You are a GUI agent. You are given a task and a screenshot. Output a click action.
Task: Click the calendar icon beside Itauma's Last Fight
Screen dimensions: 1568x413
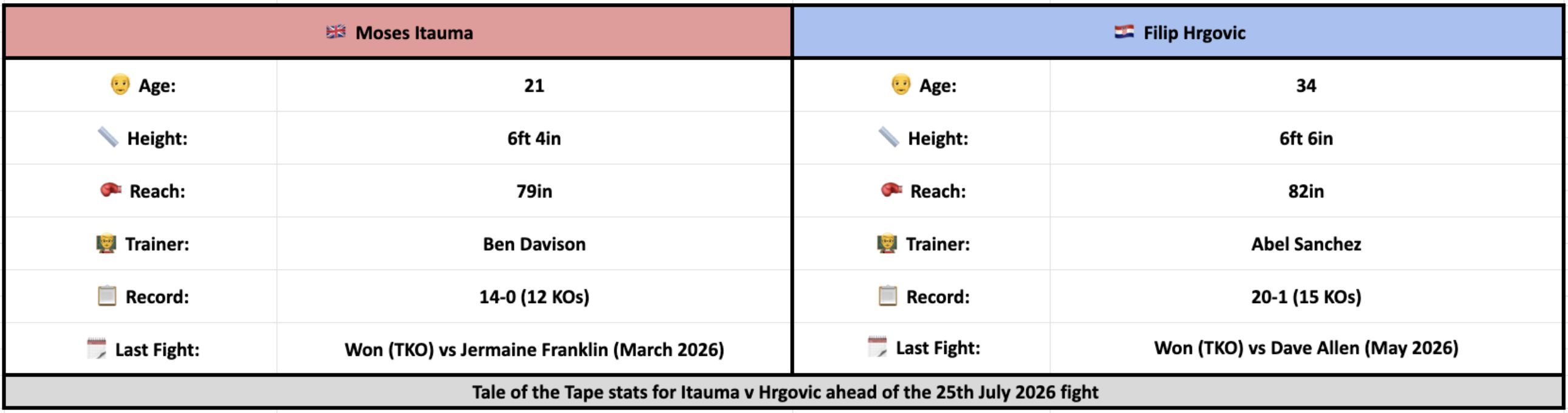pyautogui.click(x=96, y=349)
